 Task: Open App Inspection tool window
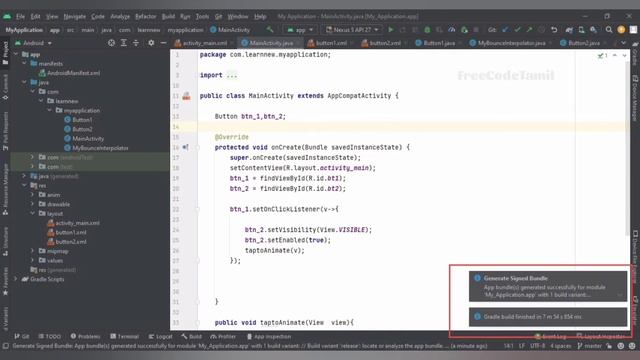pyautogui.click(x=269, y=337)
